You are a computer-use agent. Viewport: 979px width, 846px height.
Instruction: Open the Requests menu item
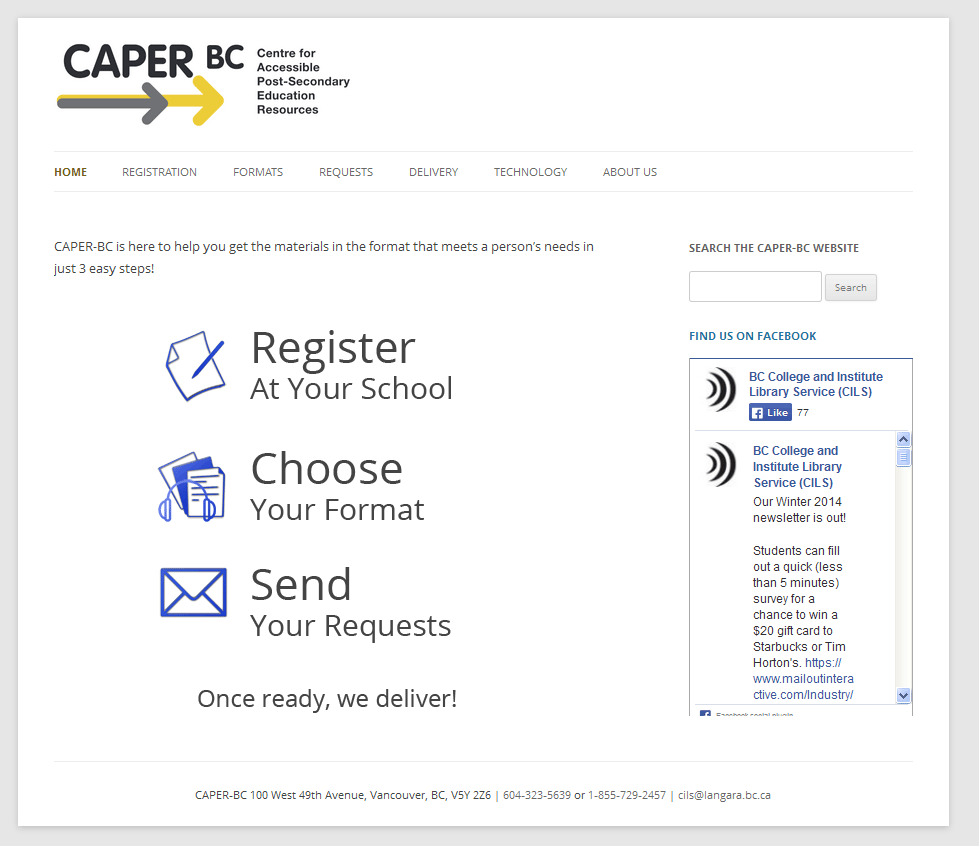pyautogui.click(x=346, y=172)
